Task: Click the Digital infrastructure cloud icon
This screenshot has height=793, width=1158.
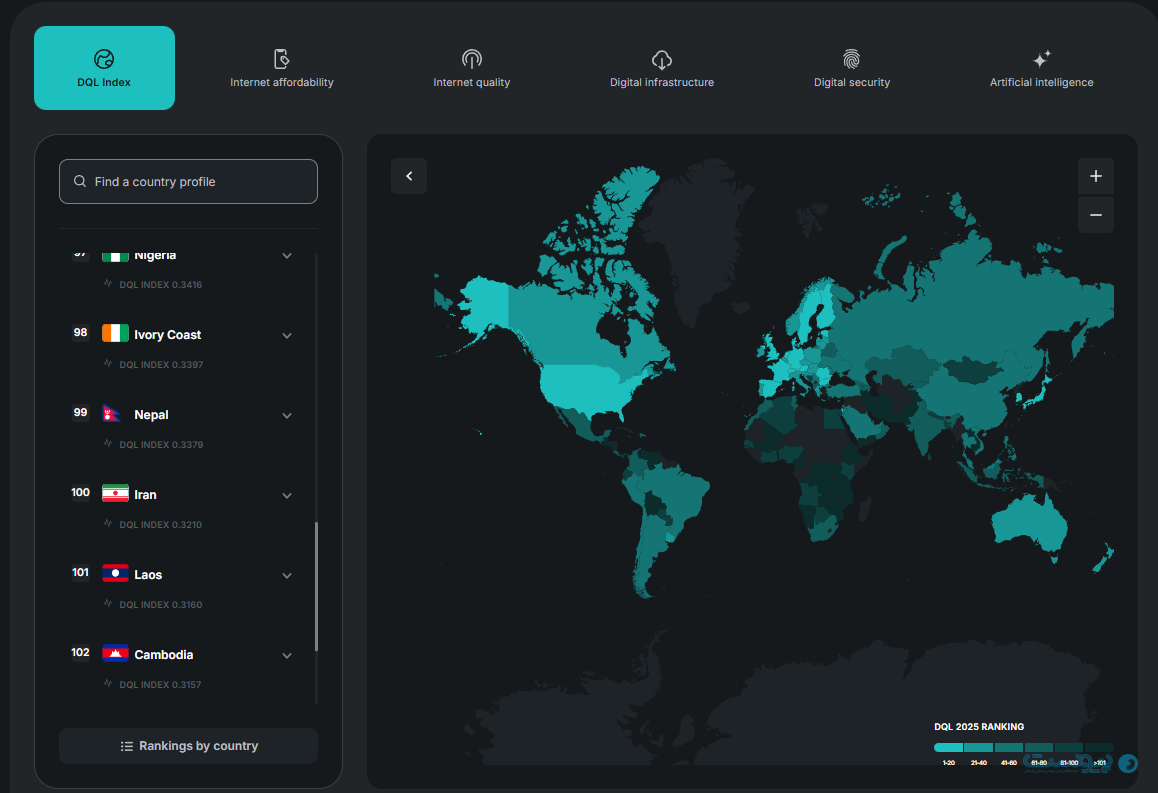Action: (661, 59)
